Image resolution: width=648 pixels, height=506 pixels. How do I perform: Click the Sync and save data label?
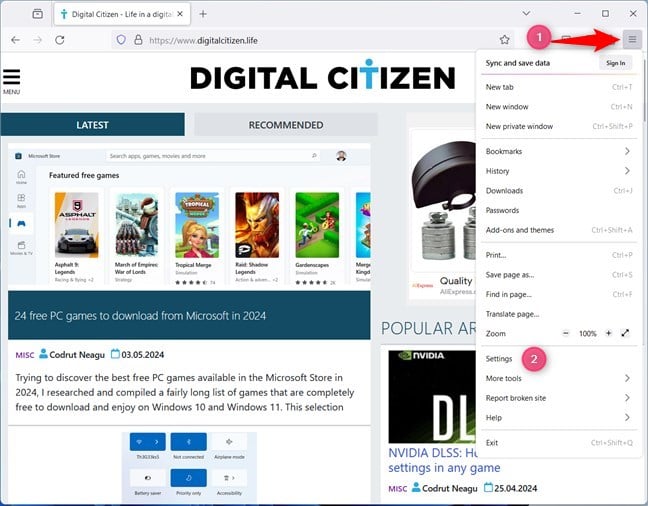pyautogui.click(x=517, y=63)
